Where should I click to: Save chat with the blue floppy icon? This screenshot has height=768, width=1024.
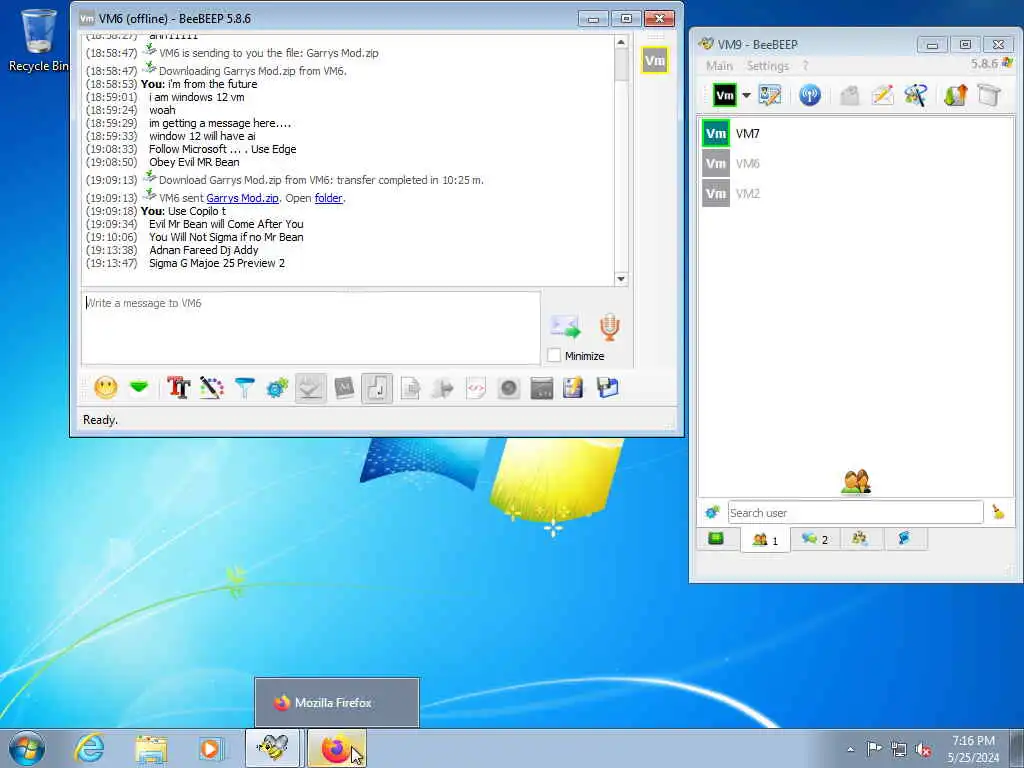[x=607, y=388]
